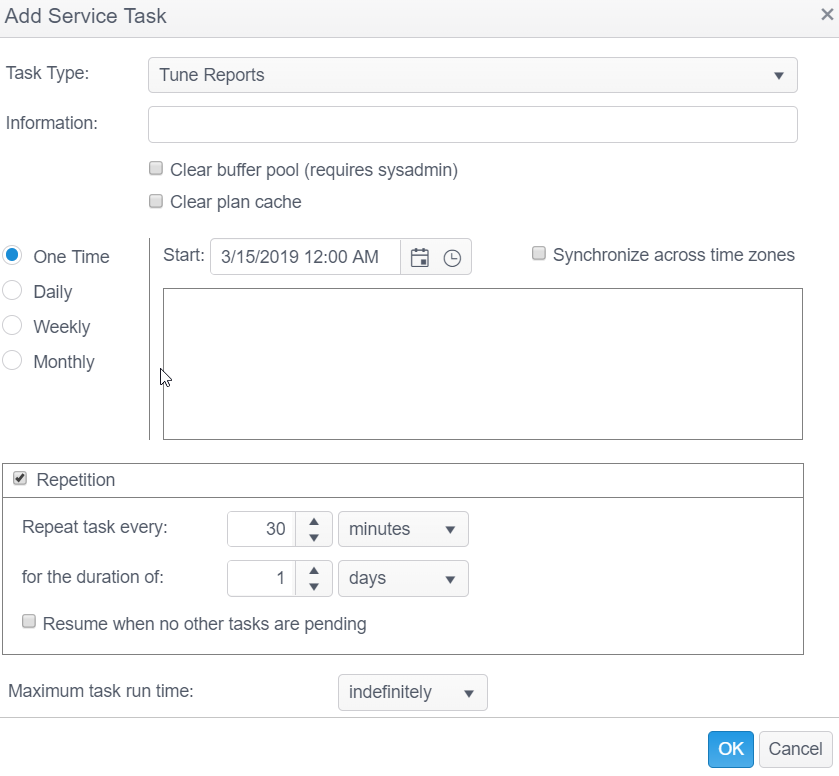This screenshot has height=776, width=839.
Task: Open the calendar date picker icon
Action: (420, 257)
